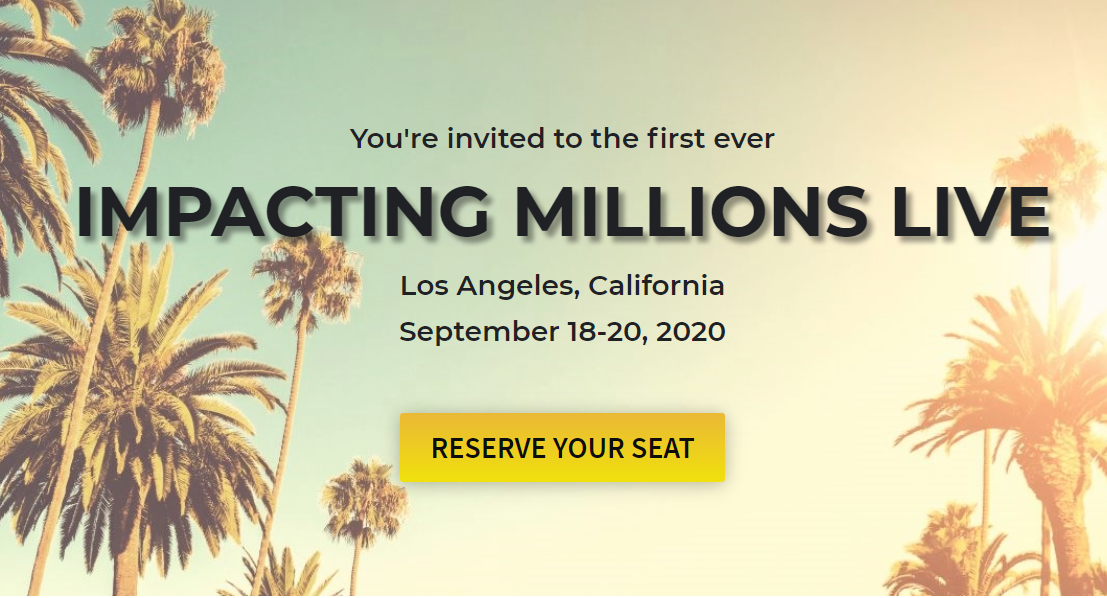The height and width of the screenshot is (598, 1107).
Task: Click the word California
Action: [x=657, y=285]
